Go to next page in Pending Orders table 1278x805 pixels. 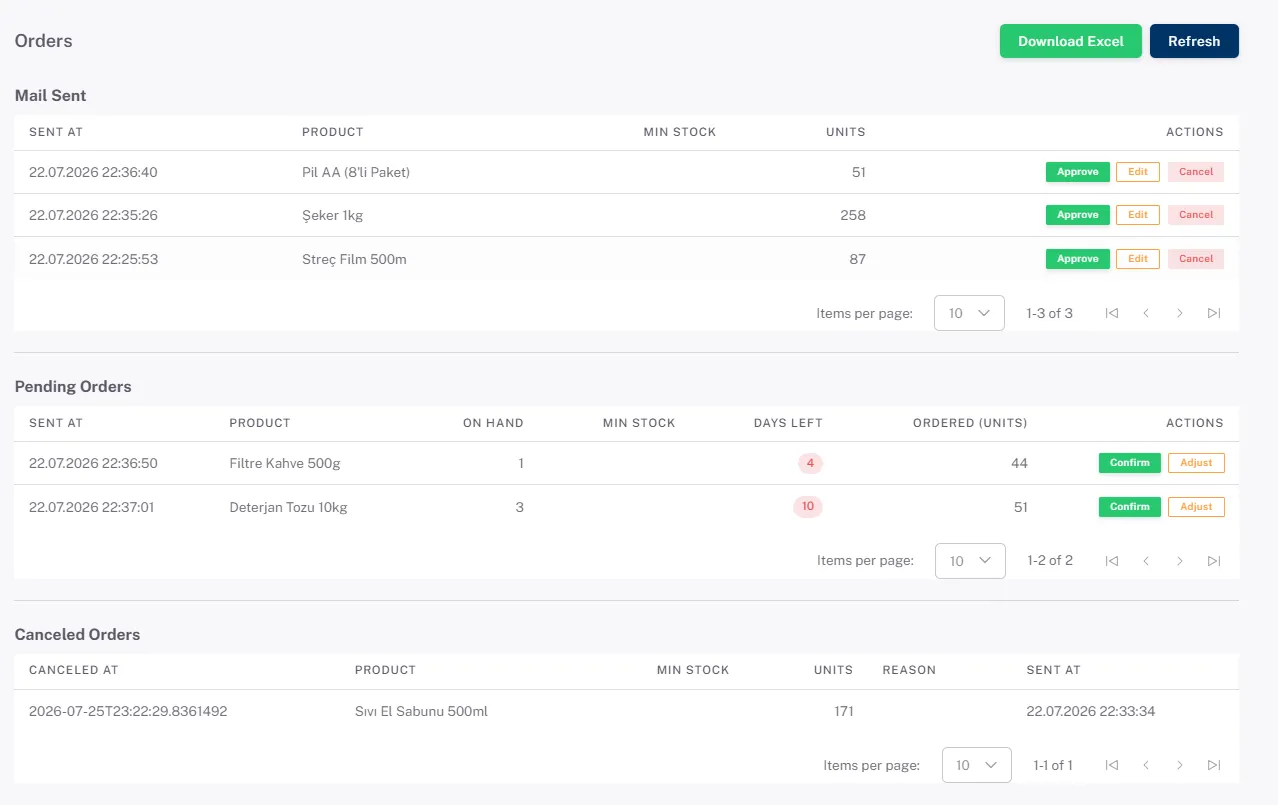tap(1180, 561)
